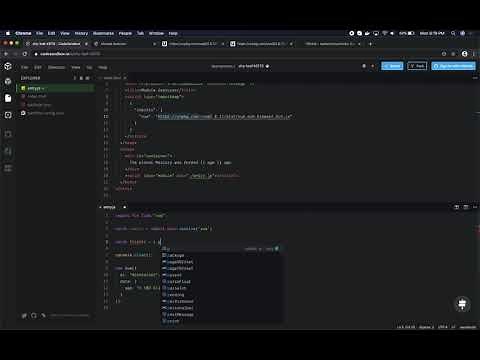Viewport: 480px width, 360px height.
Task: Switch to the first CodeSandbox browser tab
Action: pos(56,44)
